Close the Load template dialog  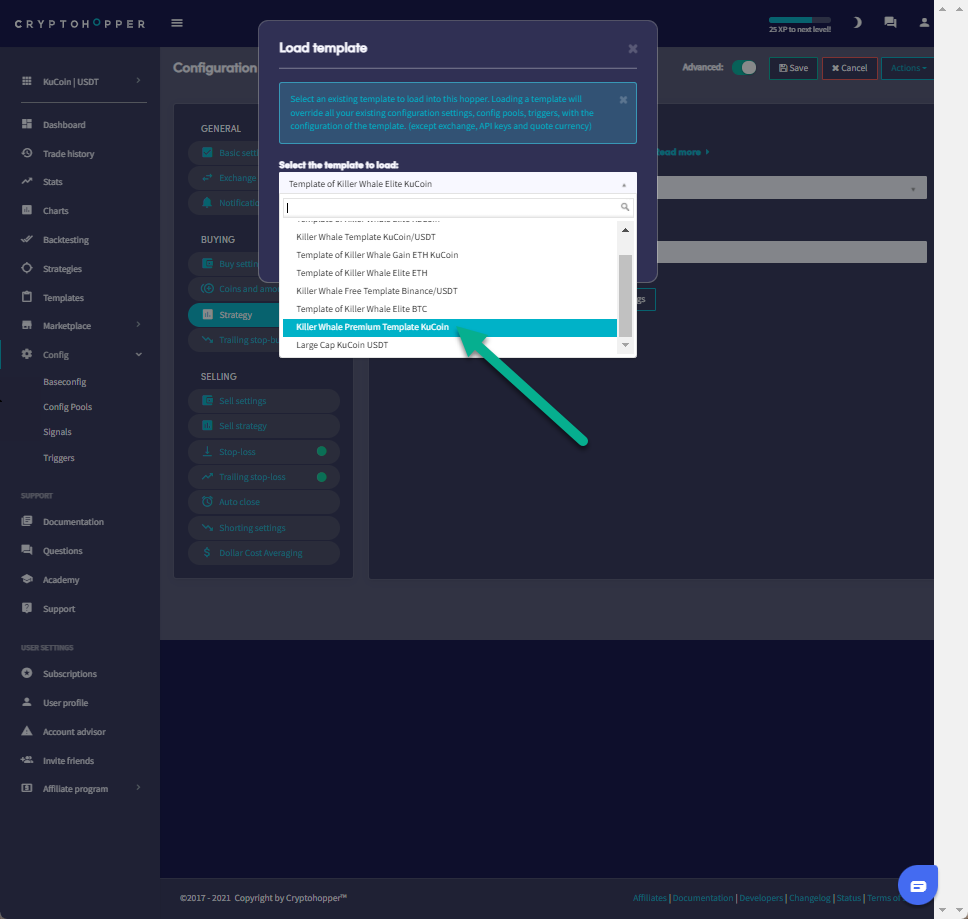(x=632, y=48)
